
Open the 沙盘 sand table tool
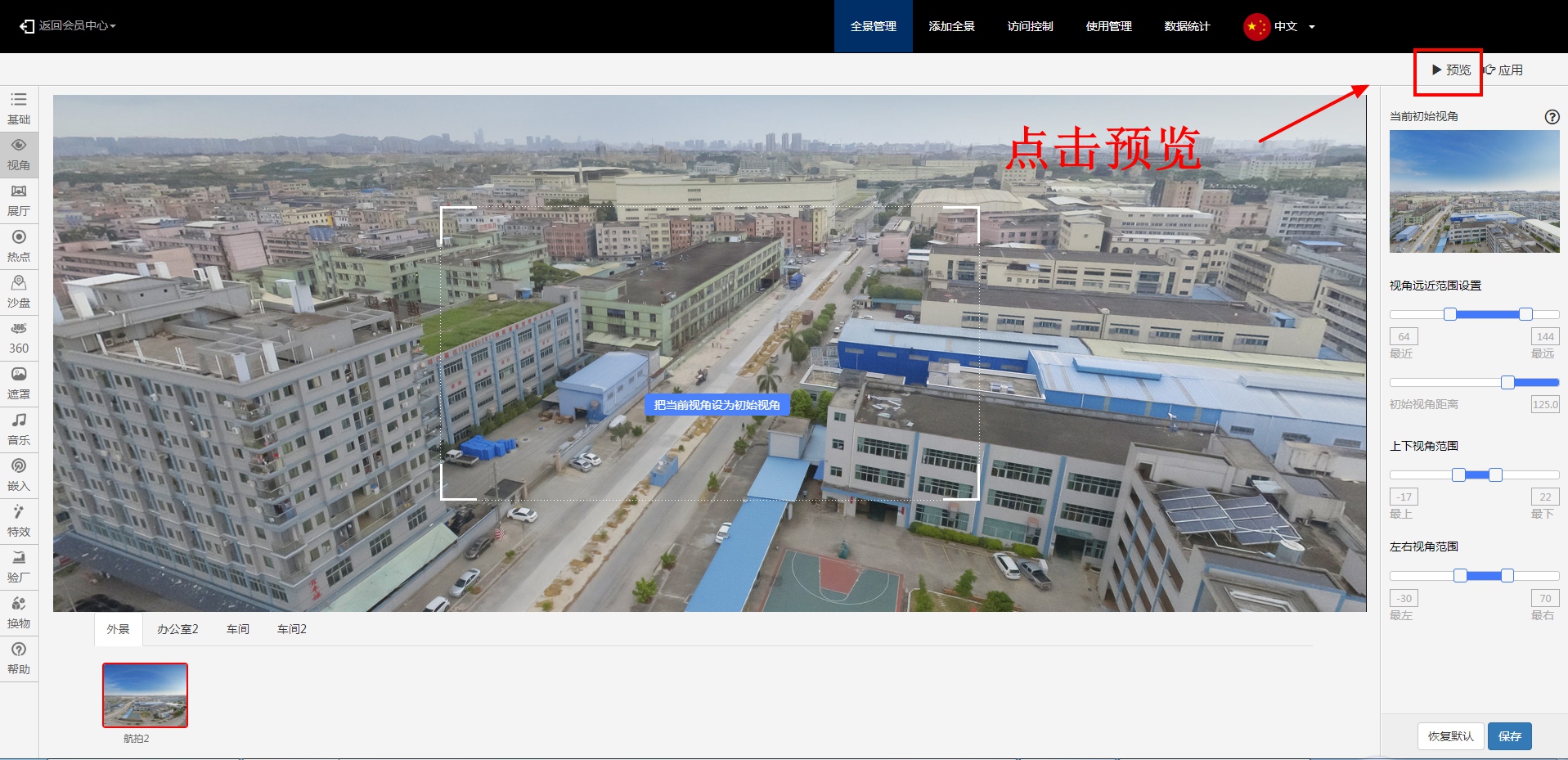click(x=19, y=291)
